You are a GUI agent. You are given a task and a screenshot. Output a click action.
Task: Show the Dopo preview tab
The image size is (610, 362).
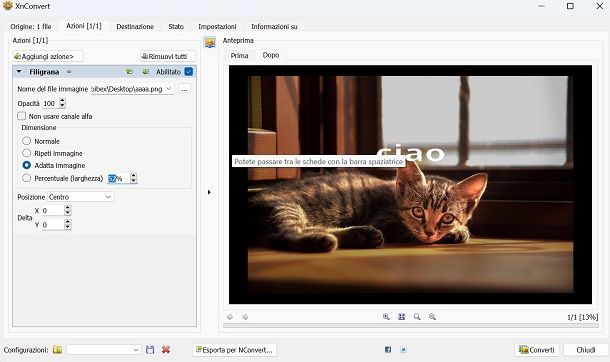click(271, 55)
